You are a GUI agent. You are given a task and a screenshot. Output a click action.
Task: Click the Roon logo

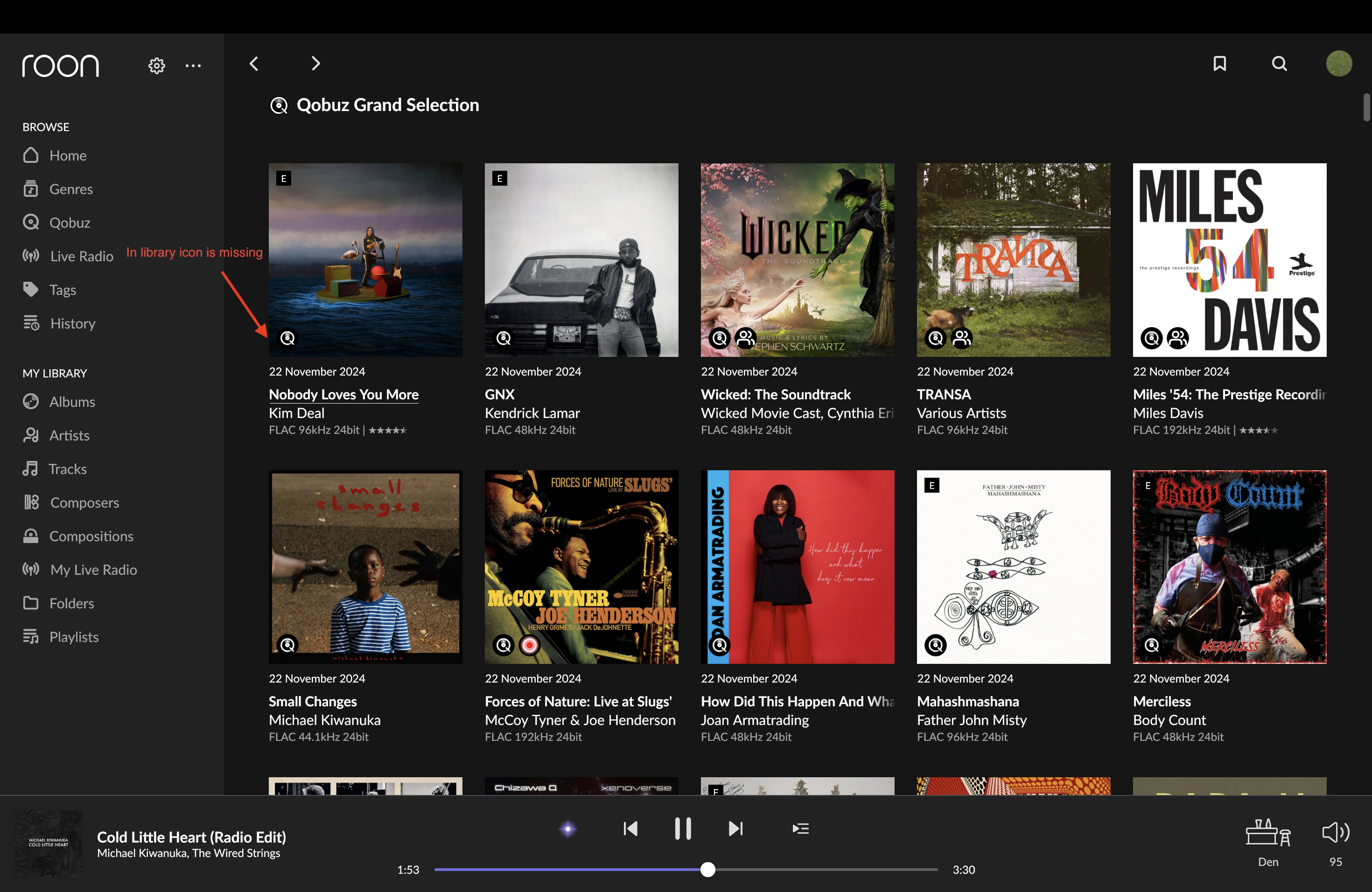point(61,66)
